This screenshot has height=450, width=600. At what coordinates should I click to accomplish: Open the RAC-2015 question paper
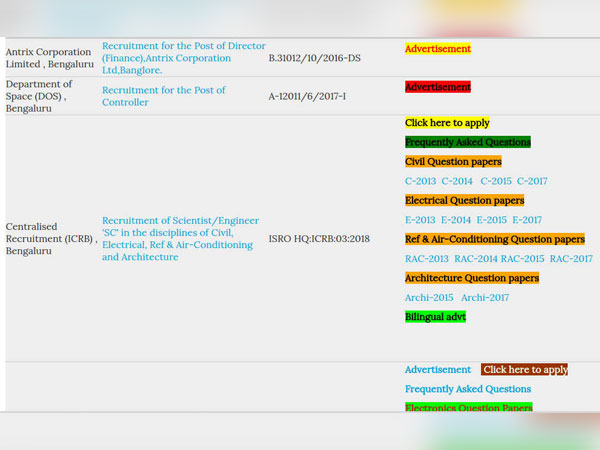[x=522, y=259]
